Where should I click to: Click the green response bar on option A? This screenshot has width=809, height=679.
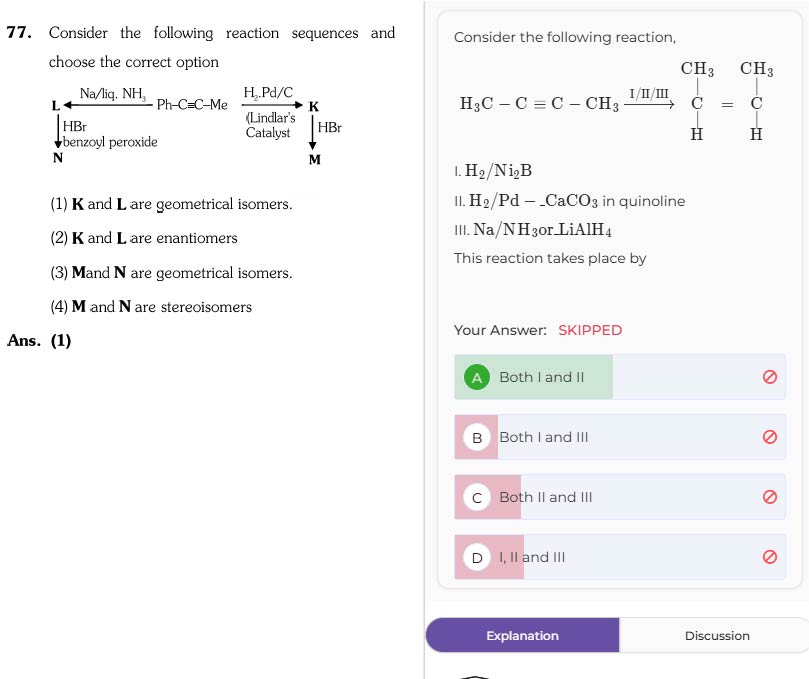point(533,377)
